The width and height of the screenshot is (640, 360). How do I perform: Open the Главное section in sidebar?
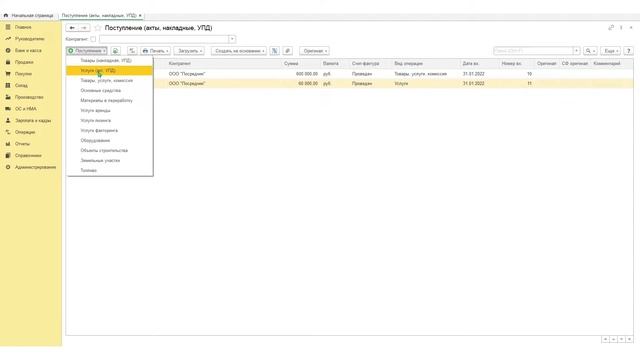coord(23,27)
